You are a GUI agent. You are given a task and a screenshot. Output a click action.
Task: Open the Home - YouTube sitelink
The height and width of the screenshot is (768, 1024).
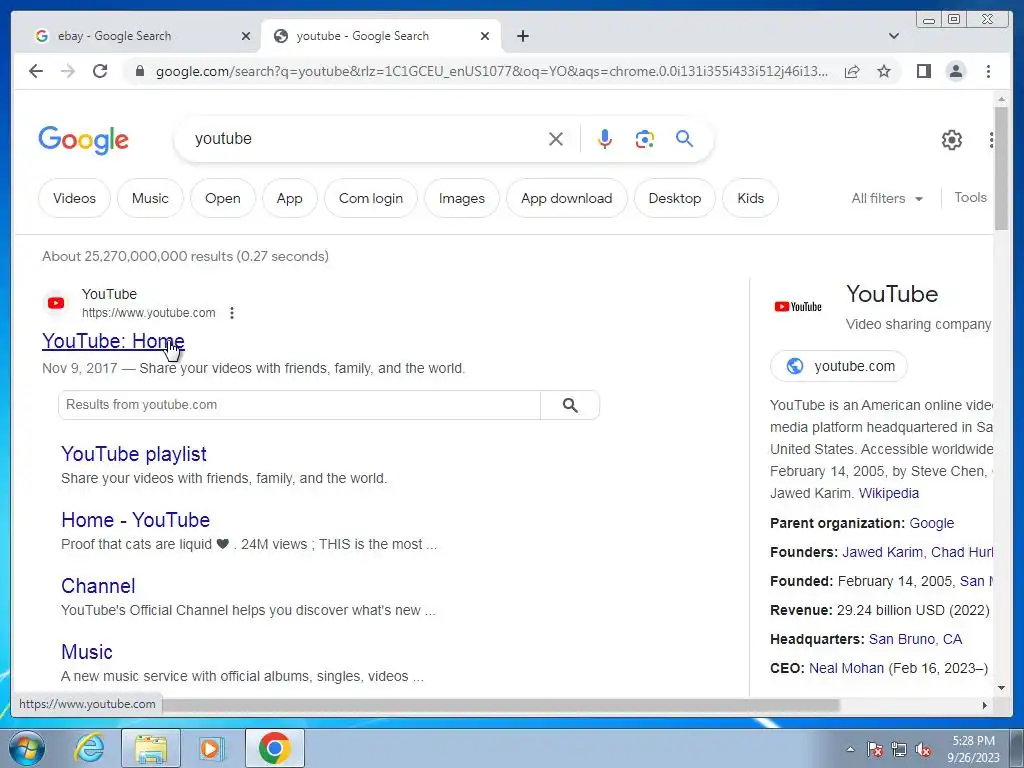coord(135,520)
